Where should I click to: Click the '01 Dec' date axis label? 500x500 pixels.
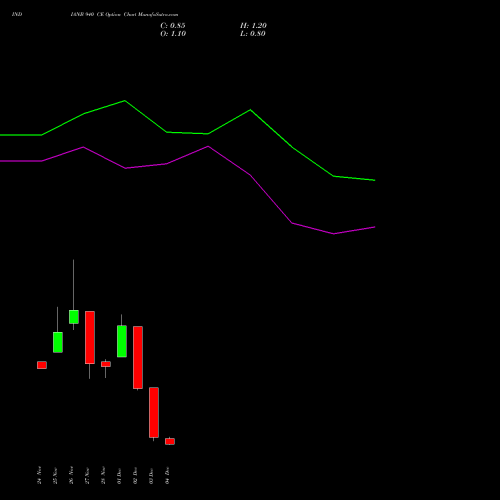120,476
